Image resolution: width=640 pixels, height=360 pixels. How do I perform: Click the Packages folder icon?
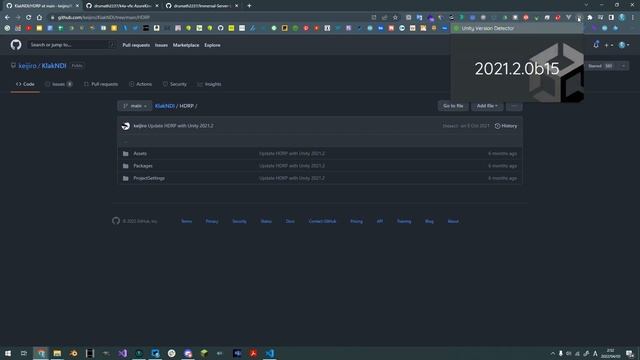(x=126, y=166)
